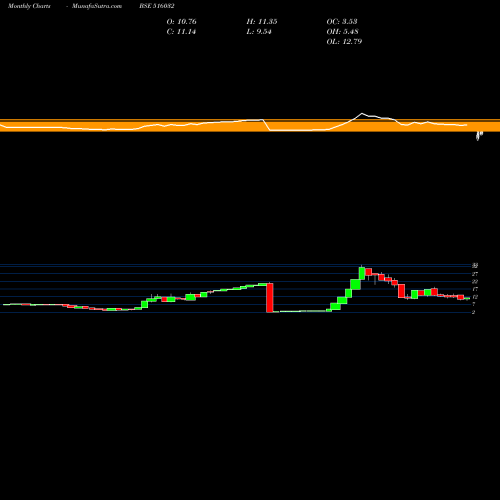Screen dimensions: 500x500
Task: Select the low price 'L: 9.54'
Action: [x=259, y=32]
